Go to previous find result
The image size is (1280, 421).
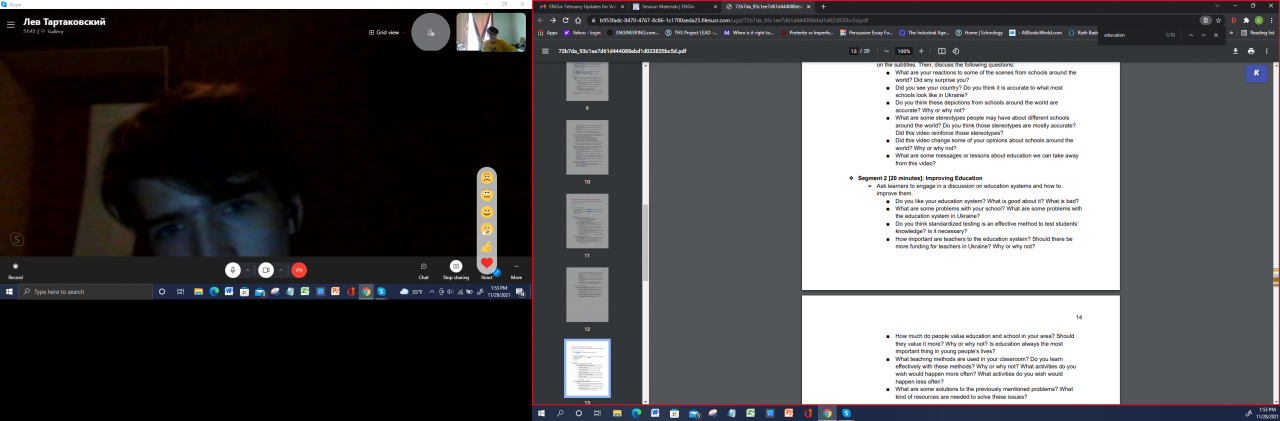pos(1190,35)
